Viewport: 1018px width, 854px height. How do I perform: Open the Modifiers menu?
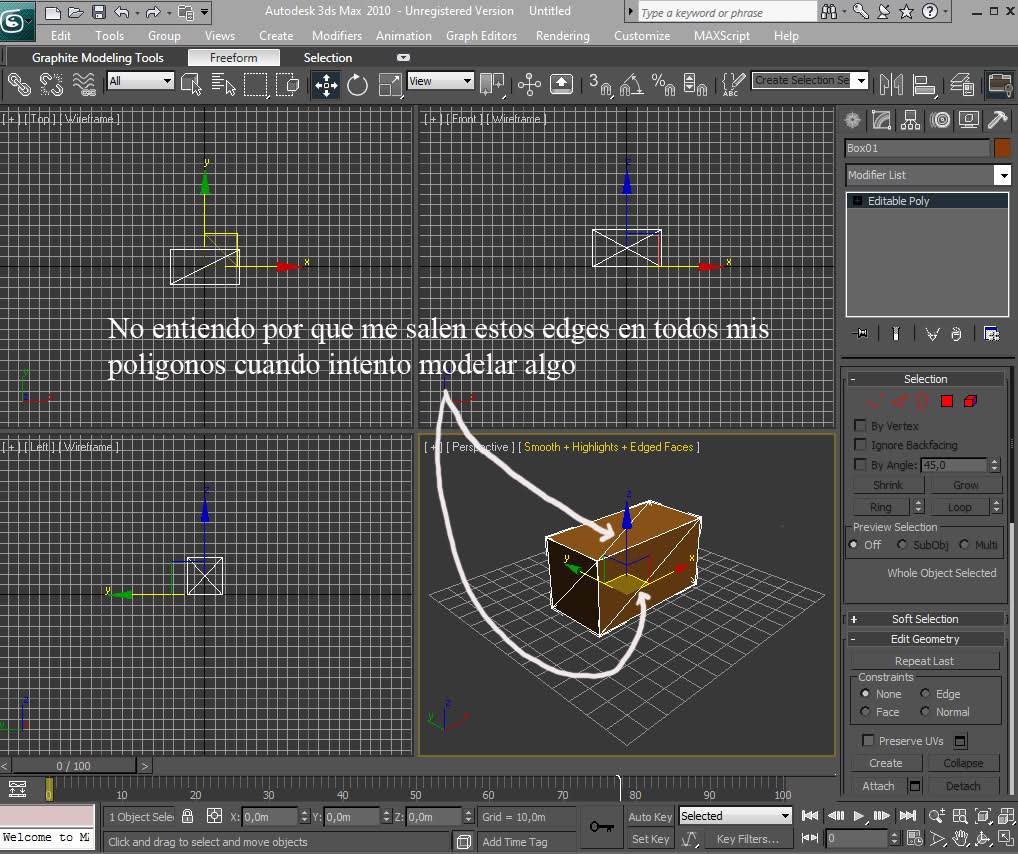336,36
